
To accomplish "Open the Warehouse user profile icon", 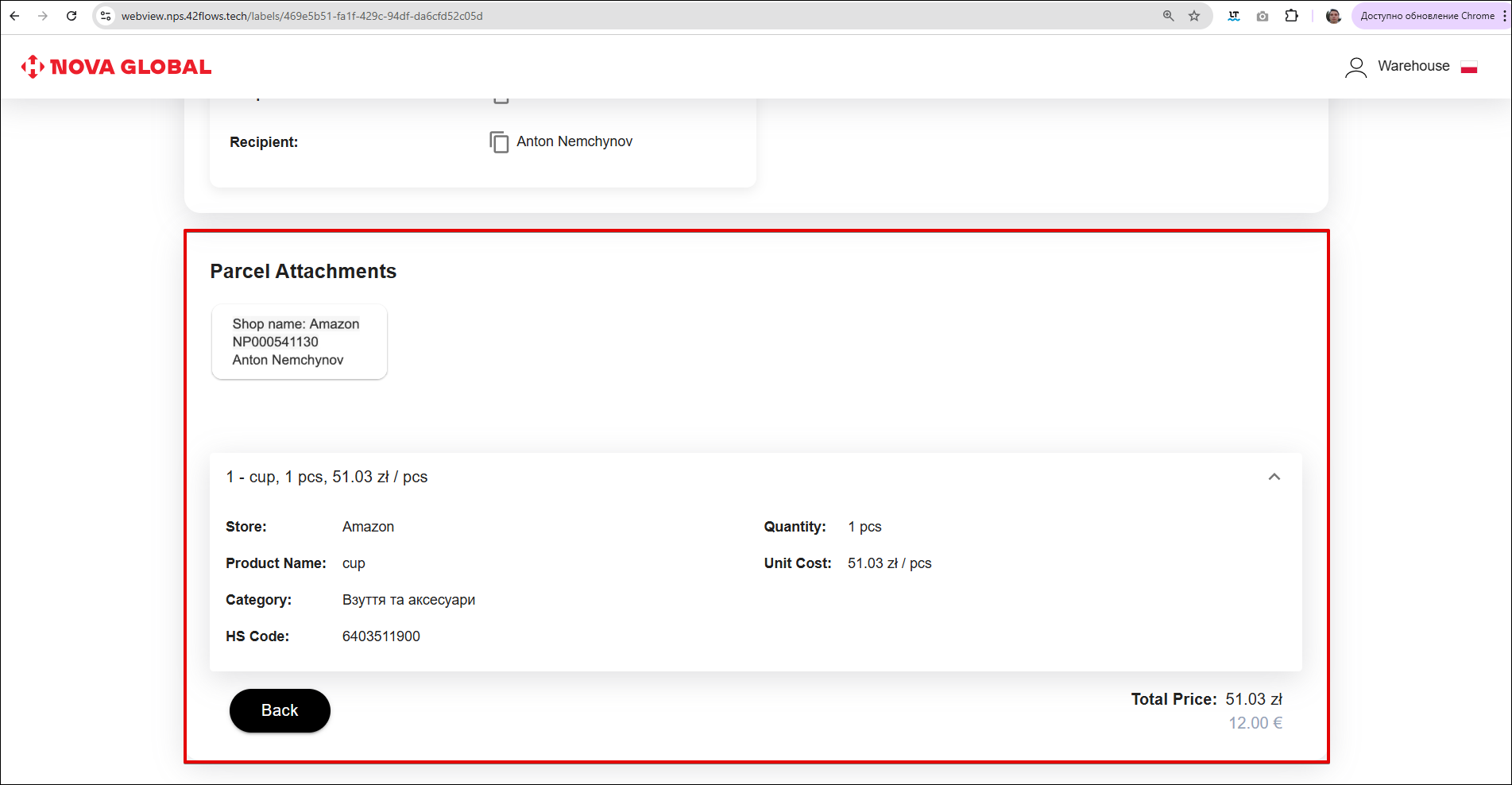I will click(x=1355, y=67).
